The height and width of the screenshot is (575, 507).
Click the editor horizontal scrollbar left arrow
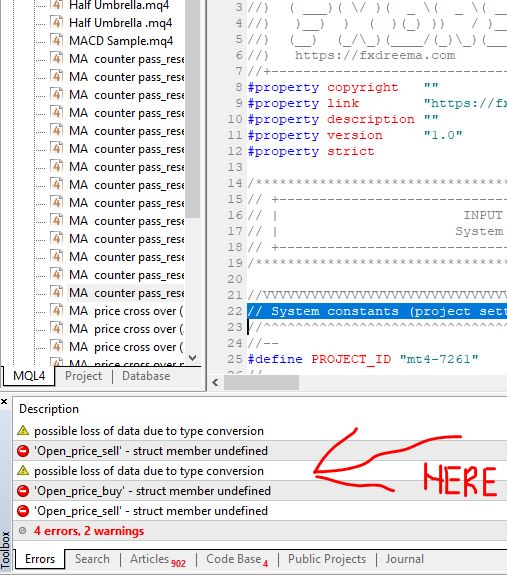click(x=216, y=383)
